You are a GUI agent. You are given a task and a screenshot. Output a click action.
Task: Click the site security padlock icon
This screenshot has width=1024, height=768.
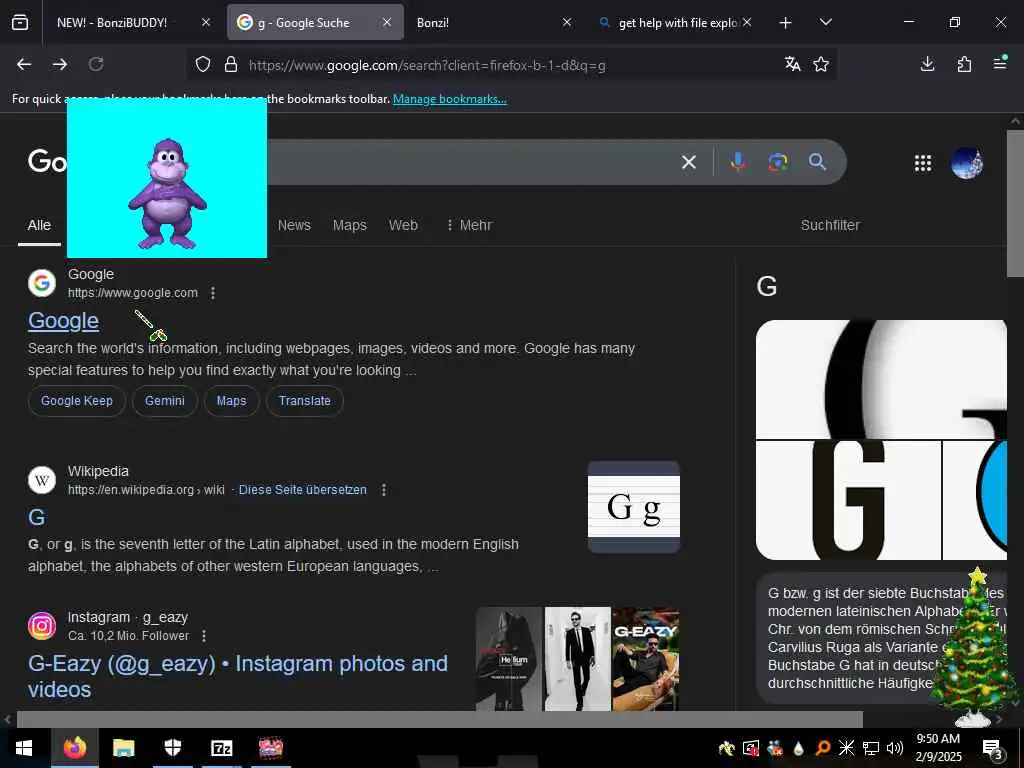click(x=231, y=65)
